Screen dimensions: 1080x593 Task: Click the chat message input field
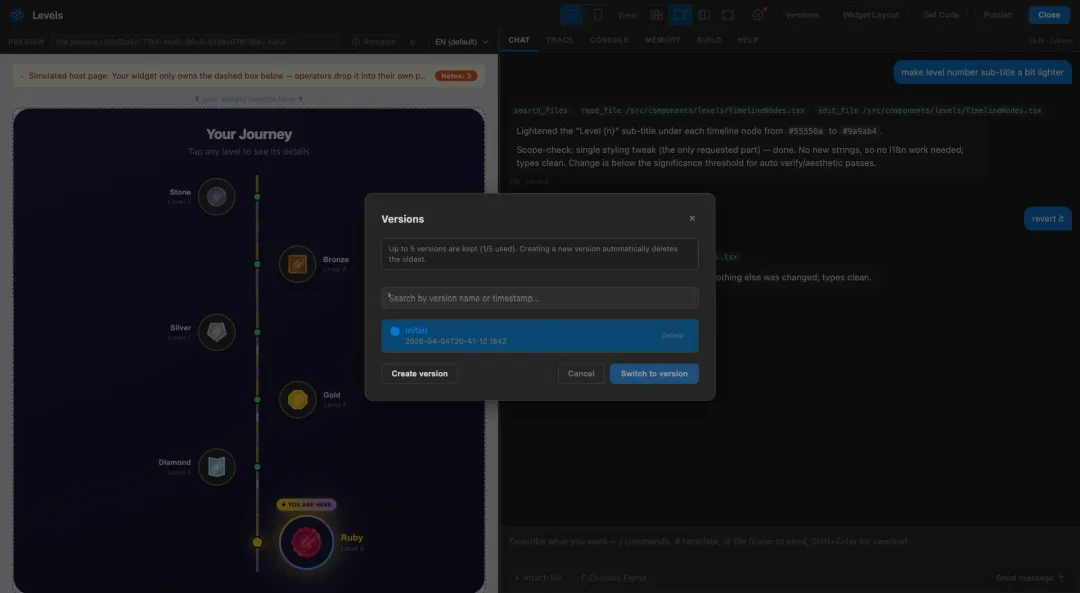tap(789, 541)
